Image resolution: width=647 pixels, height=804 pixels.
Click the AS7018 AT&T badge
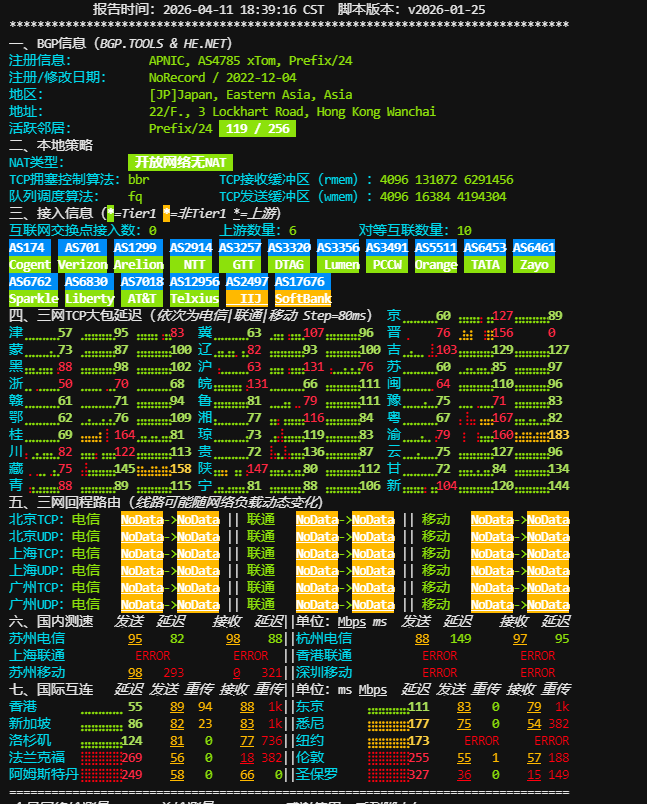coord(142,290)
